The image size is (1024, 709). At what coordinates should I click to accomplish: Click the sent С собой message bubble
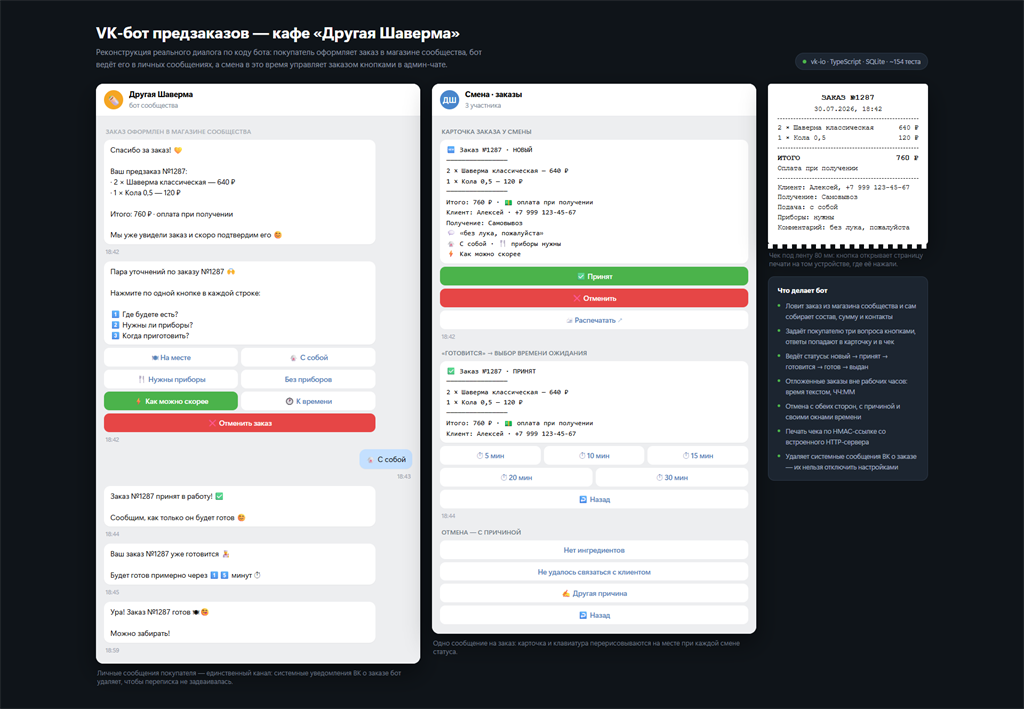(x=386, y=459)
